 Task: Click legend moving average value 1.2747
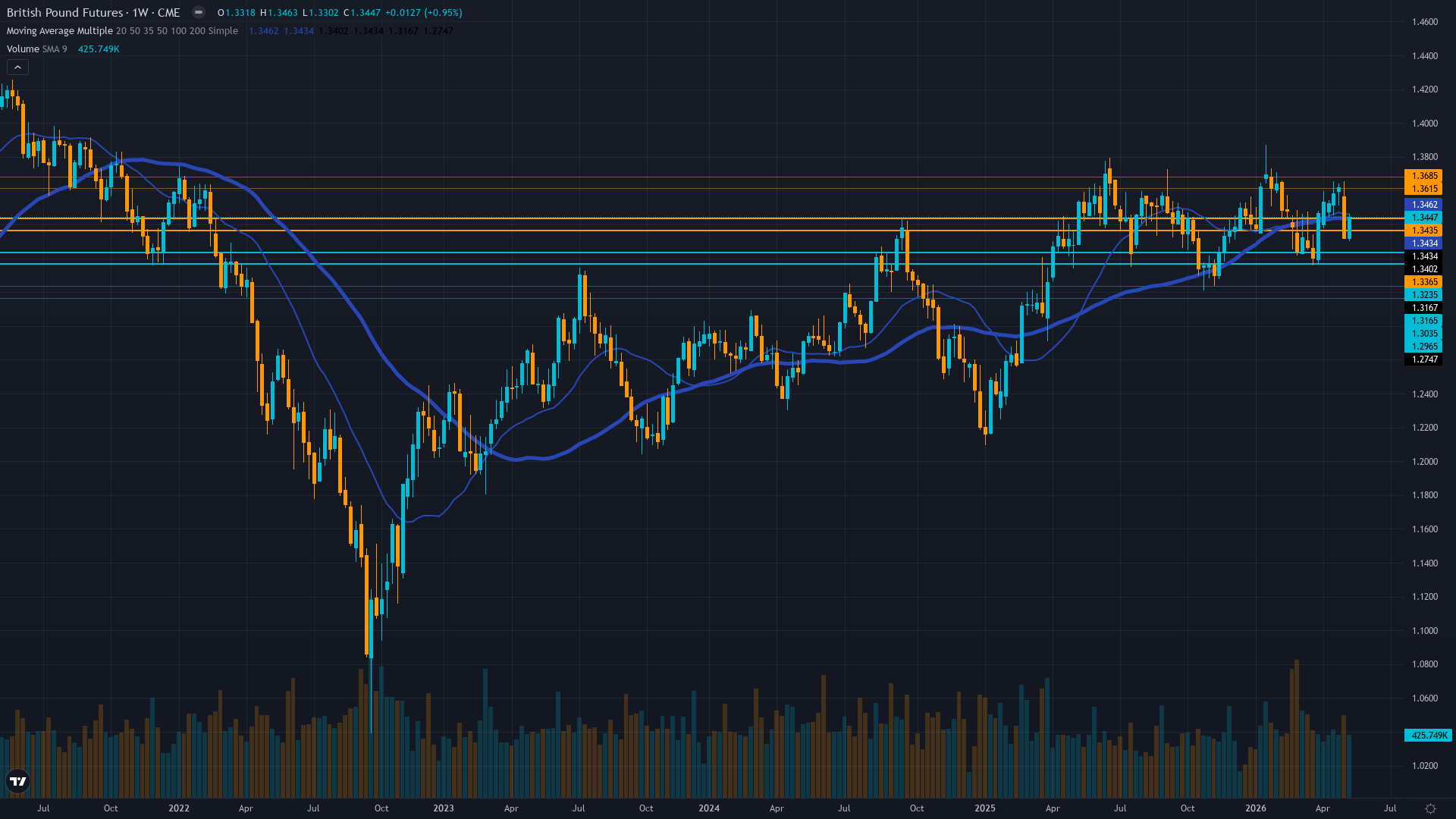[438, 31]
